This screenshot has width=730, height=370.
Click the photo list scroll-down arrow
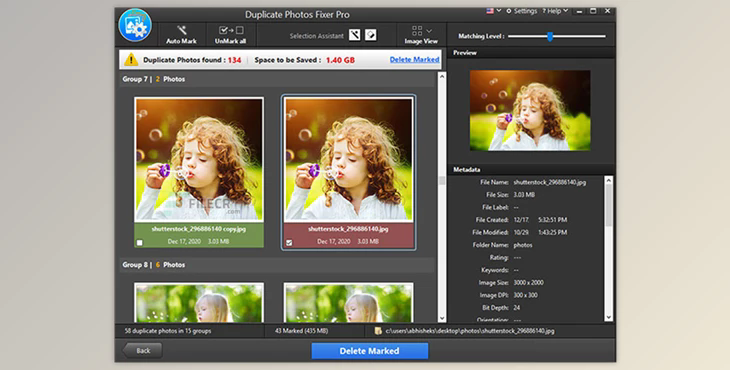point(442,319)
